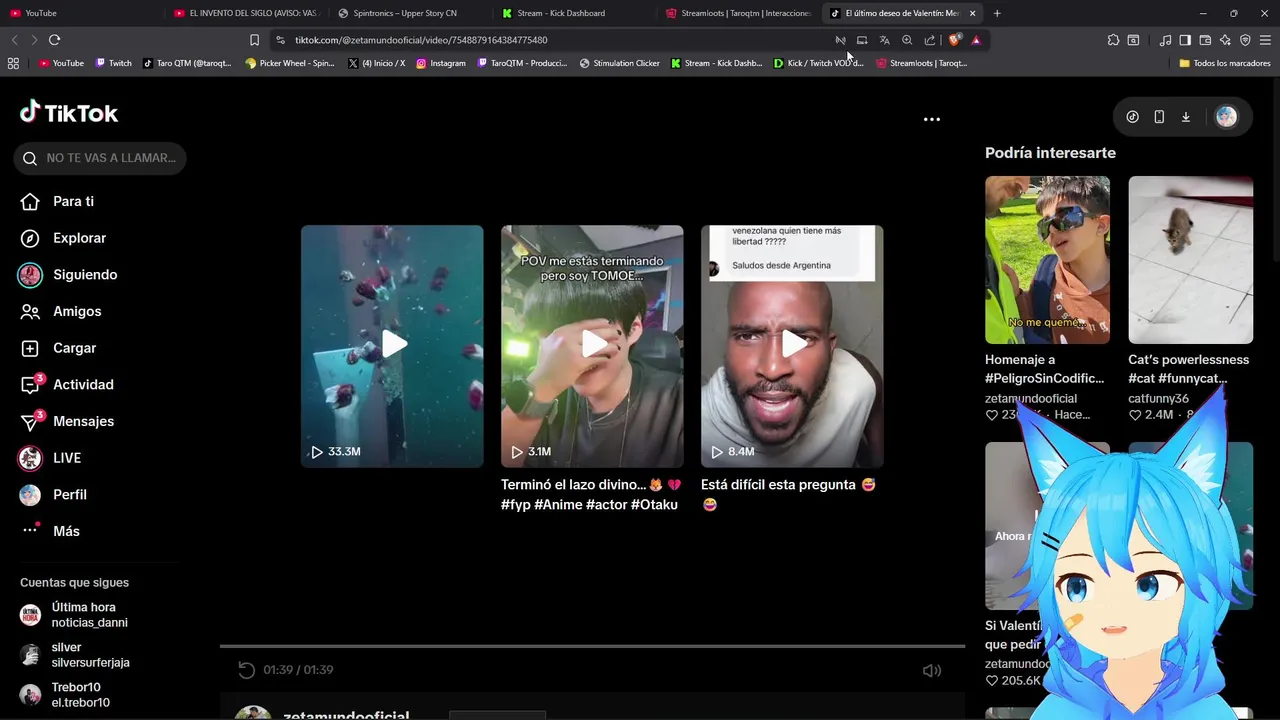The image size is (1280, 720).
Task: Click the zoom magnifier icon in address bar
Action: pos(907,40)
